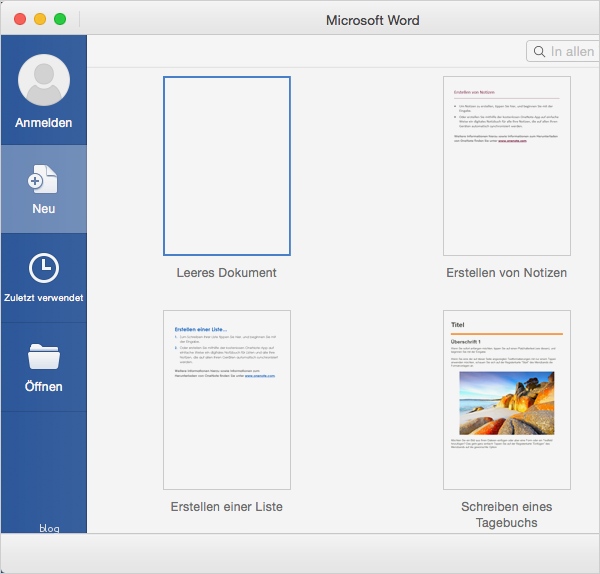The image size is (600, 574).
Task: Click the 'Leeres Dokument' caption
Action: tap(227, 273)
